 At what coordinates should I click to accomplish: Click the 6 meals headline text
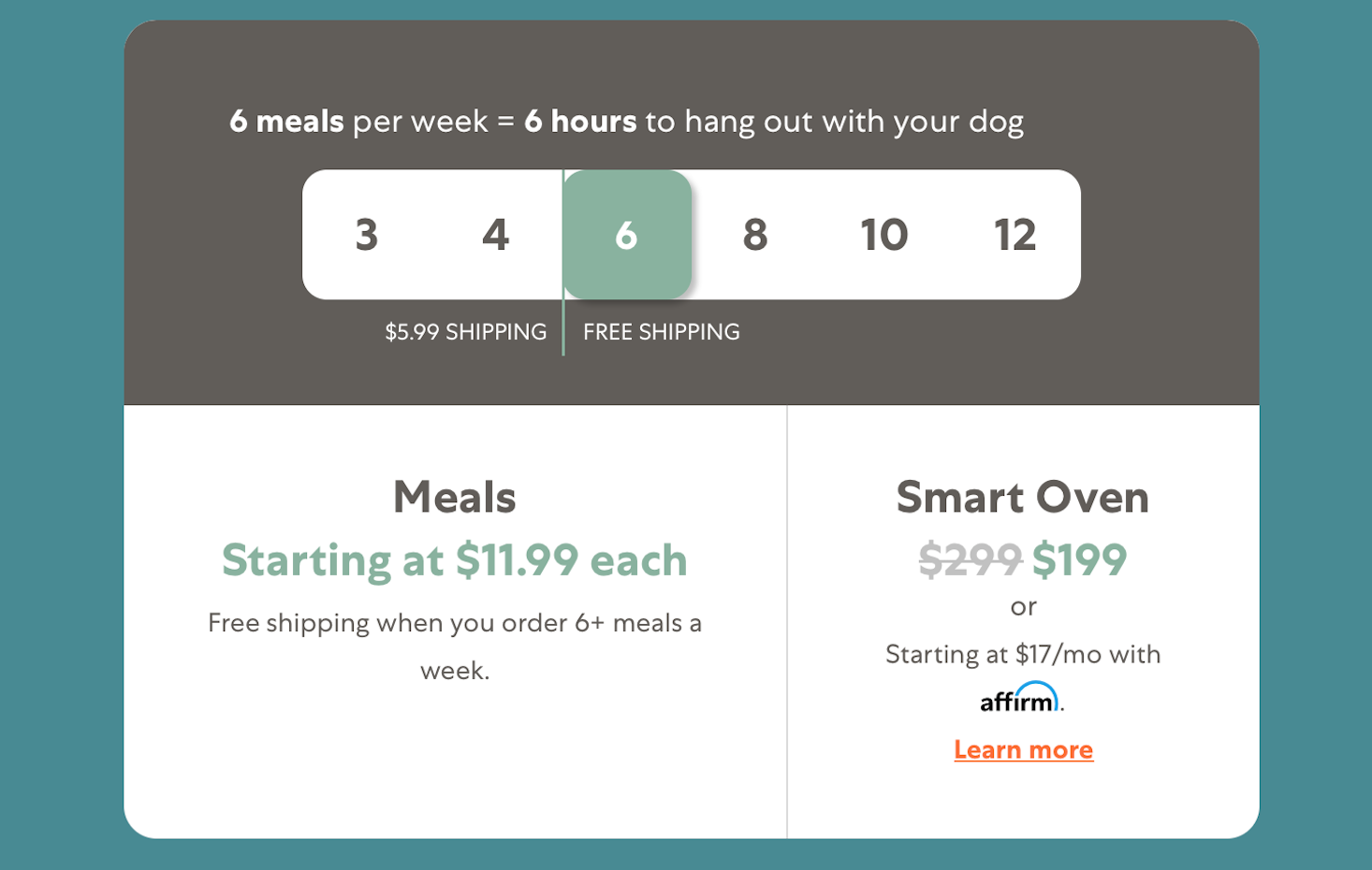point(627,121)
